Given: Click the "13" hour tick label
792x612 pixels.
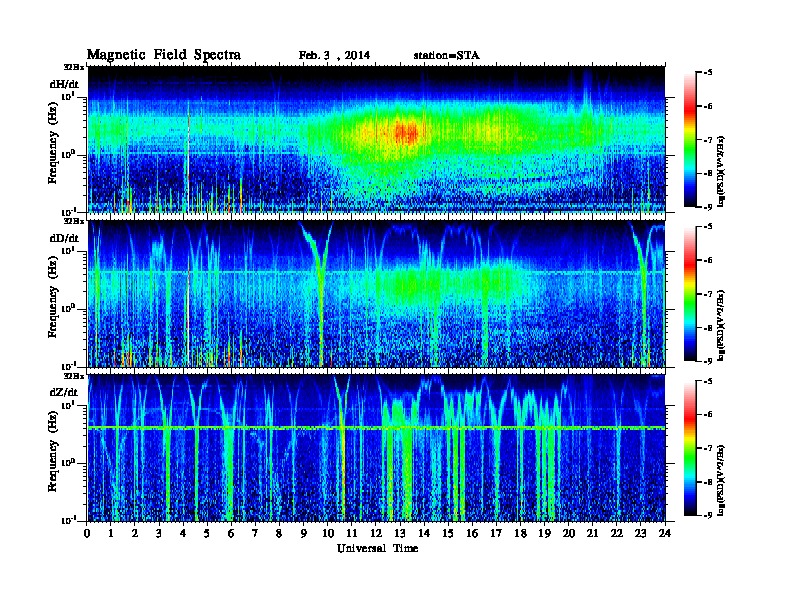Looking at the screenshot, I should [x=400, y=533].
